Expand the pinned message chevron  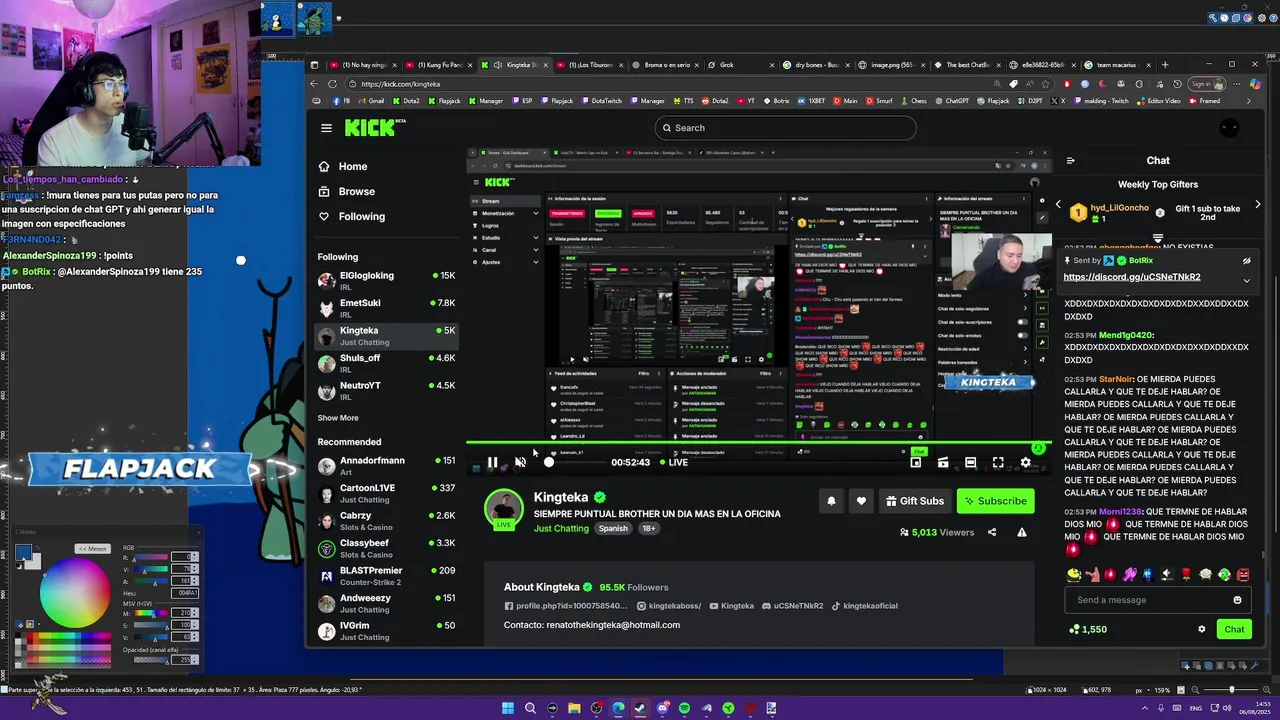(x=1246, y=280)
